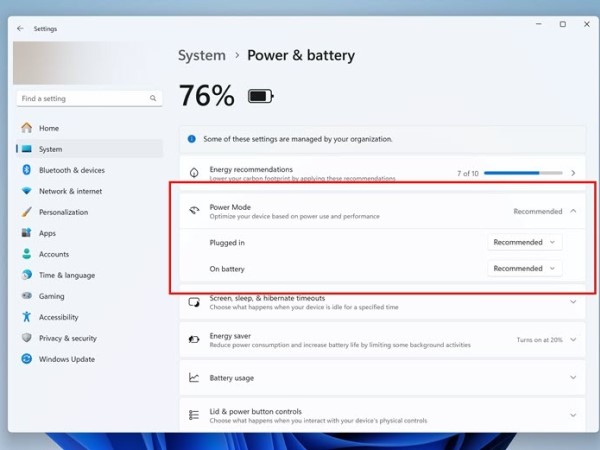The width and height of the screenshot is (600, 450).
Task: Click the Screen sleep timeouts icon
Action: tap(194, 302)
